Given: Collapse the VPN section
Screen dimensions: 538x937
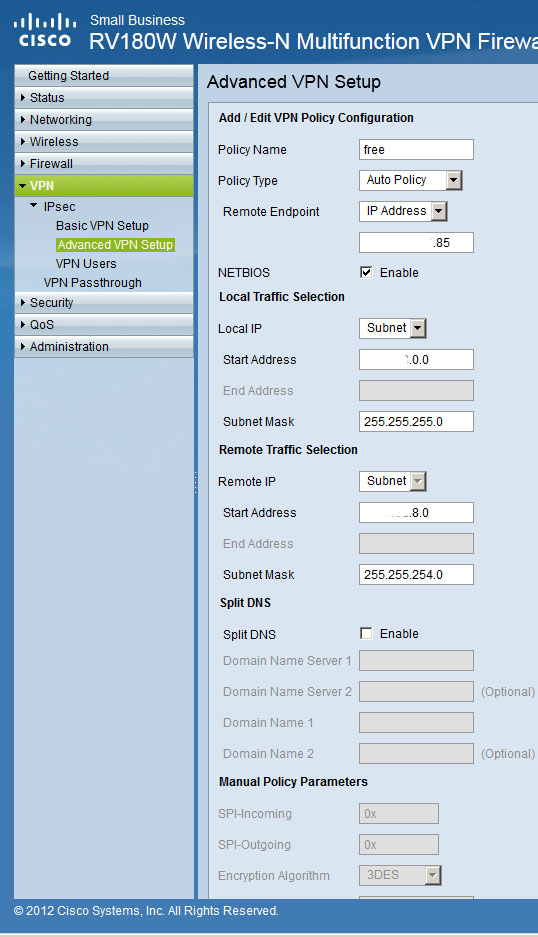Looking at the screenshot, I should tap(104, 186).
